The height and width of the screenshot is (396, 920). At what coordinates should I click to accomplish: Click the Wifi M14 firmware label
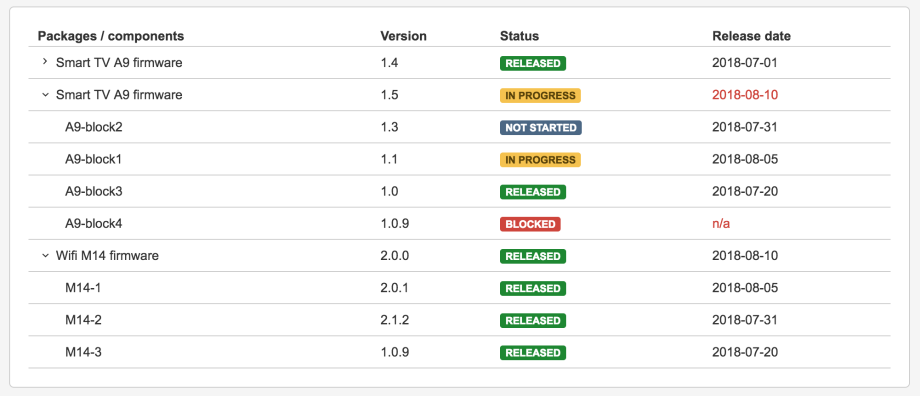(x=107, y=256)
